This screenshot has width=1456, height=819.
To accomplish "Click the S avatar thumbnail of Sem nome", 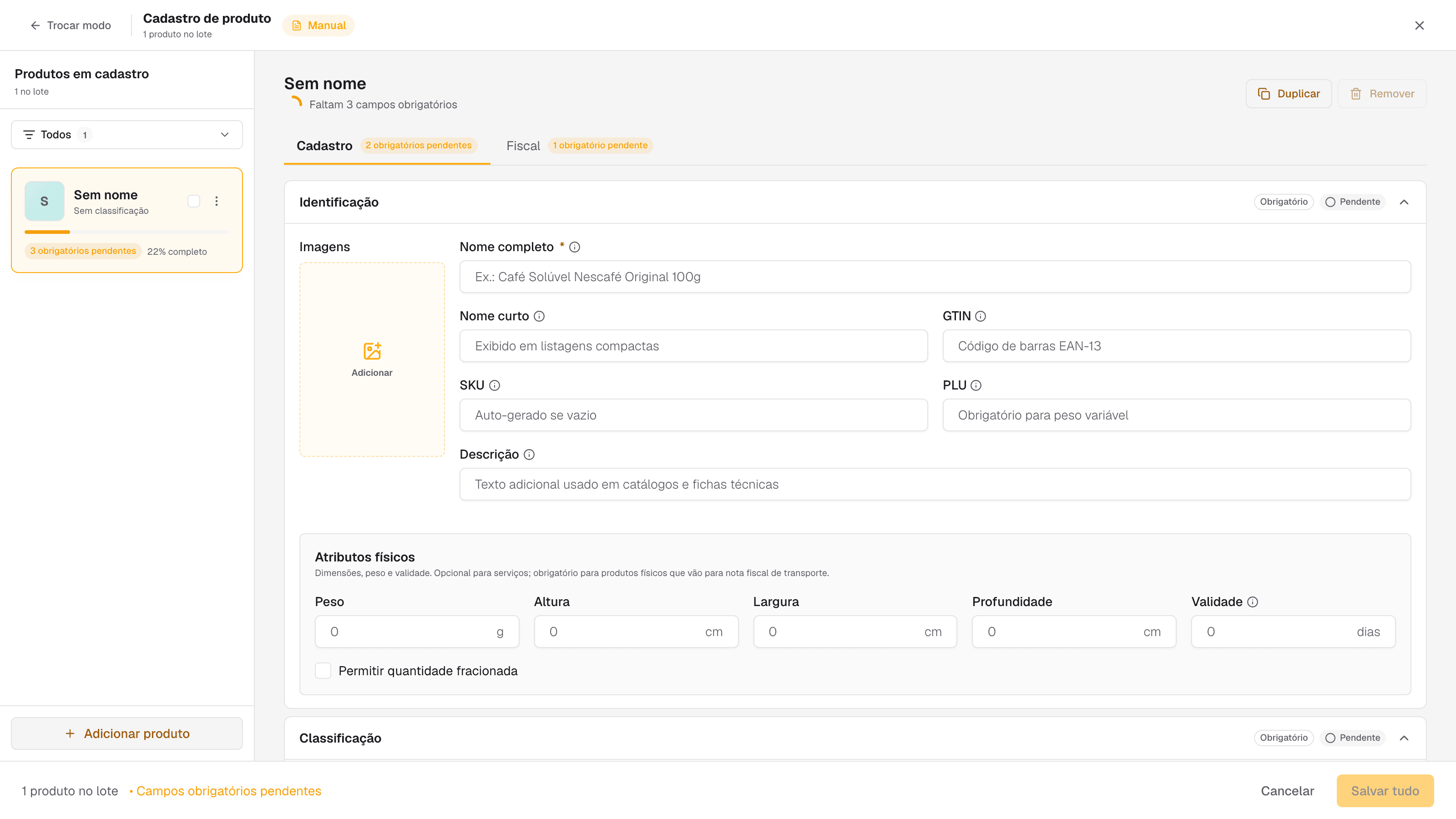I will pyautogui.click(x=45, y=201).
